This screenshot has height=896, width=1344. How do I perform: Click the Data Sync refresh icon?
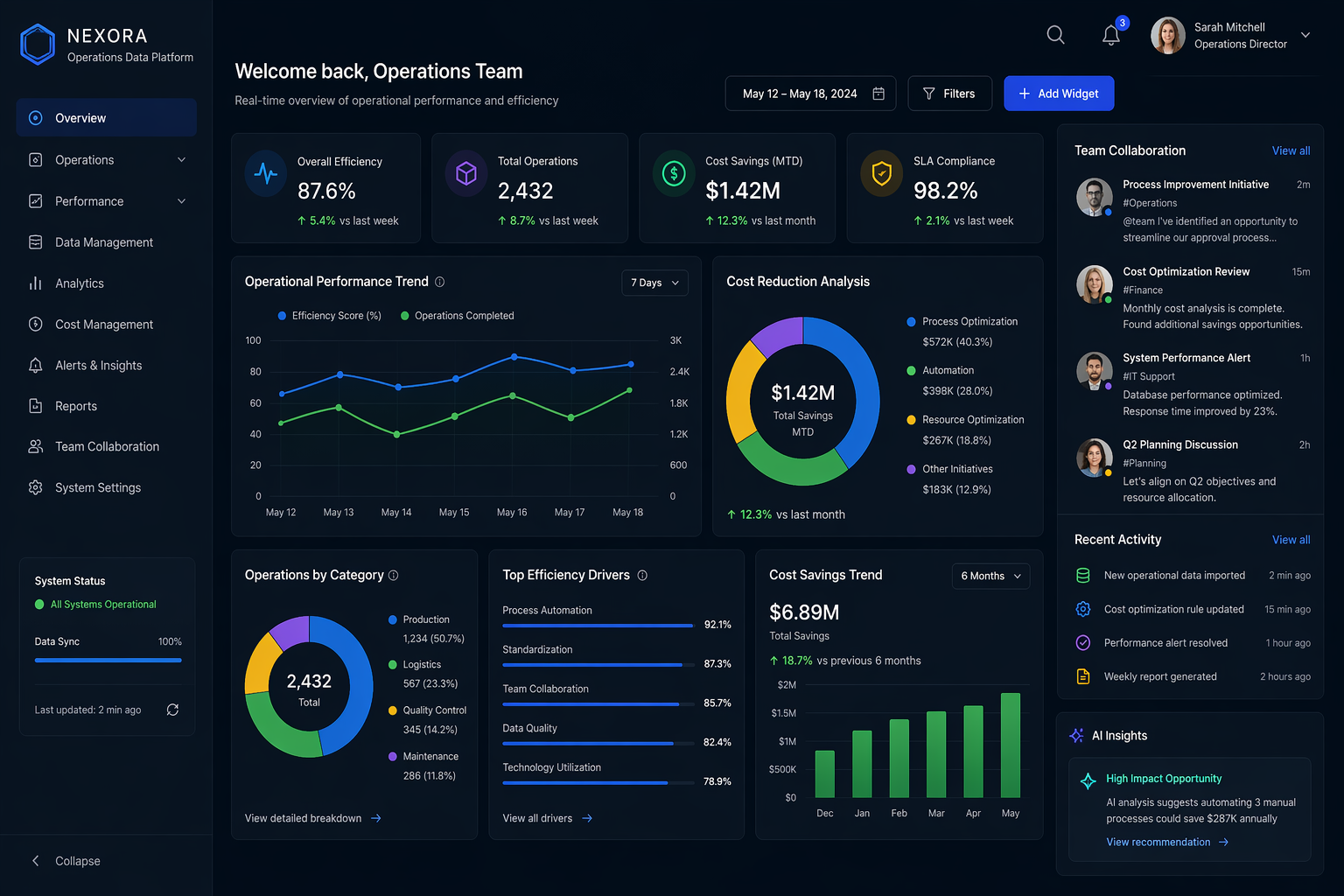pos(172,710)
